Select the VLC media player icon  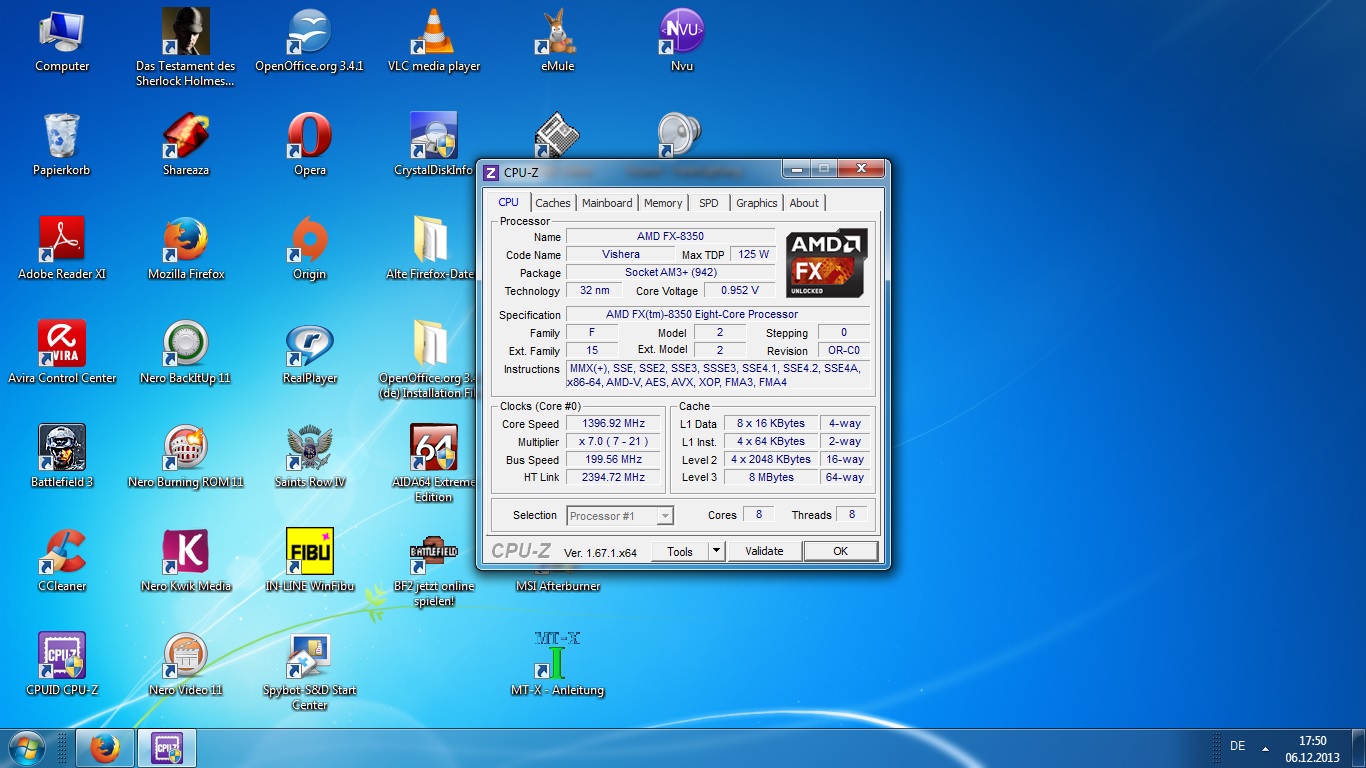click(x=434, y=42)
